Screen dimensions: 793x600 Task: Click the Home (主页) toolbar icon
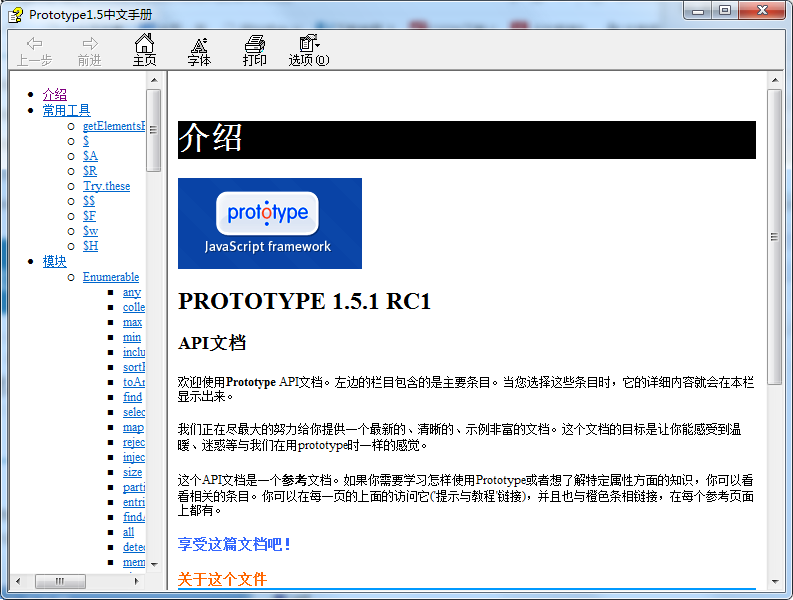[145, 44]
